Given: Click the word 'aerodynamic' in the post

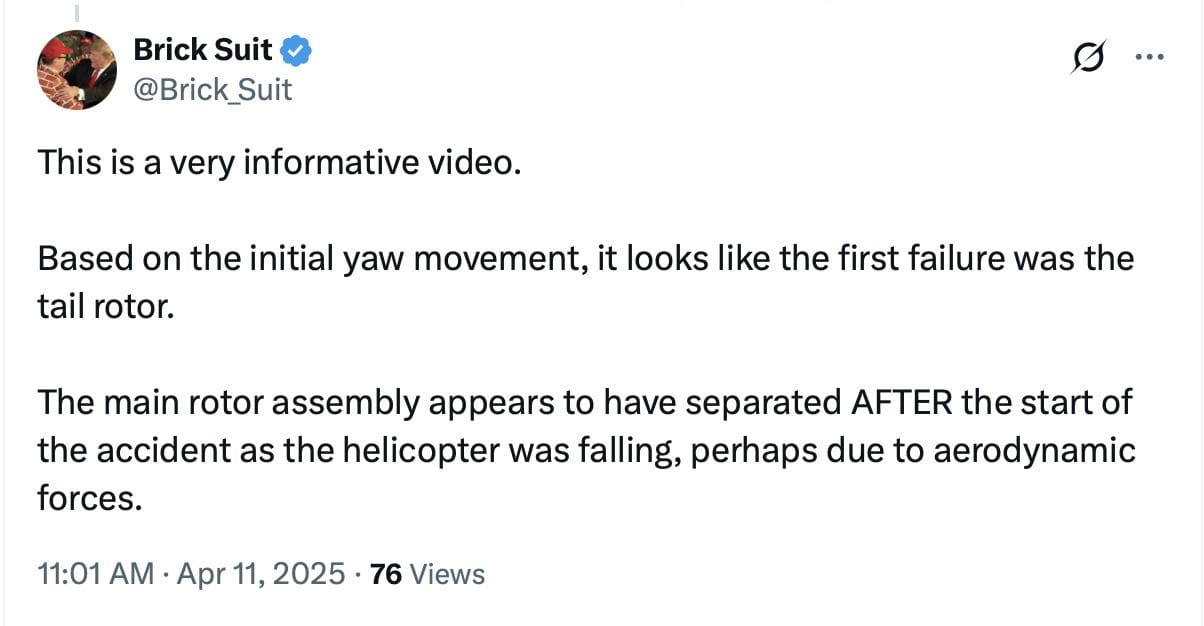Looking at the screenshot, I should 1035,450.
